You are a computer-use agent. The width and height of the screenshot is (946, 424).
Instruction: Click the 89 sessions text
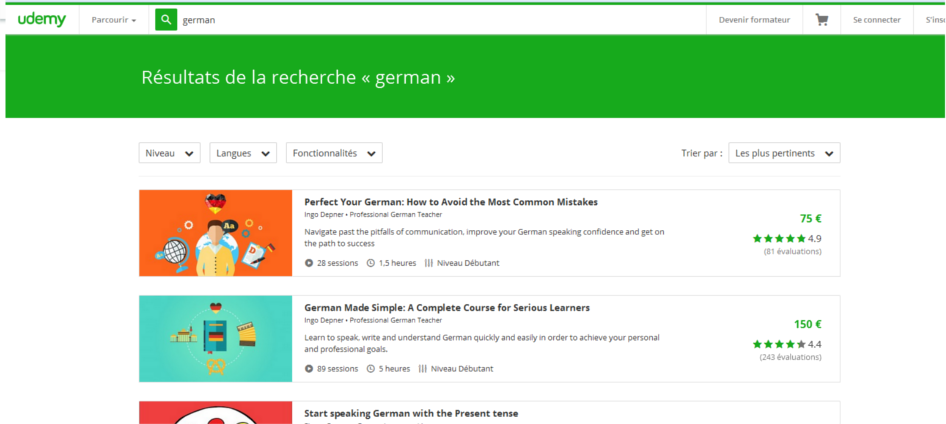pos(337,369)
